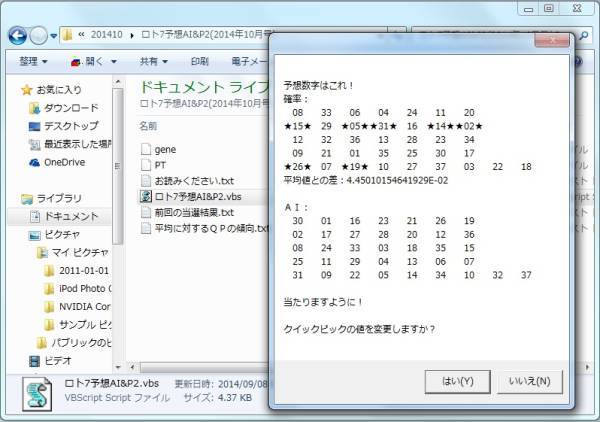
Task: Click the クイックピックの値を変更しますか？ text
Action: point(359,329)
